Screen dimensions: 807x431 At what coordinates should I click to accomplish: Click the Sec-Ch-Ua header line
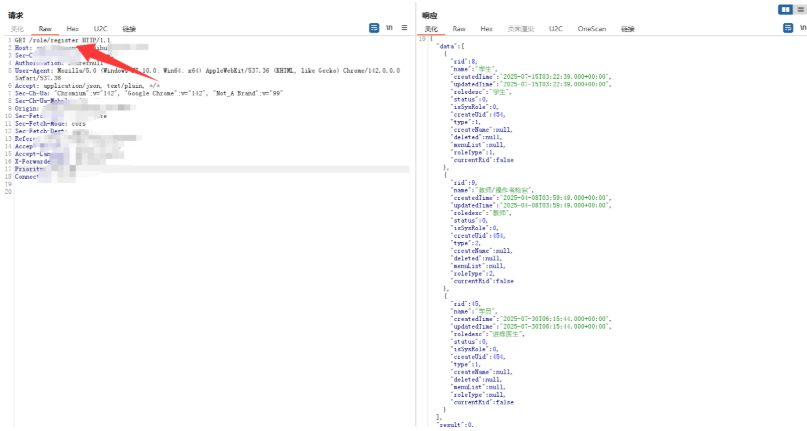(x=149, y=93)
